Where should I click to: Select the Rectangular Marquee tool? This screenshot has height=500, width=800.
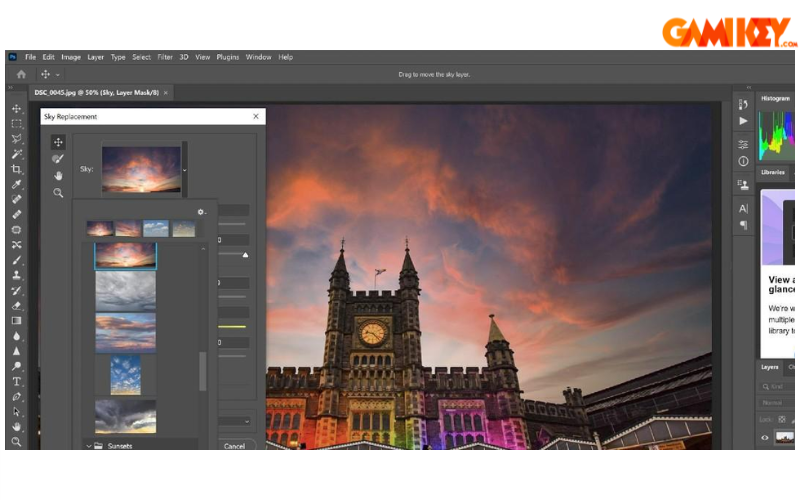(x=16, y=124)
